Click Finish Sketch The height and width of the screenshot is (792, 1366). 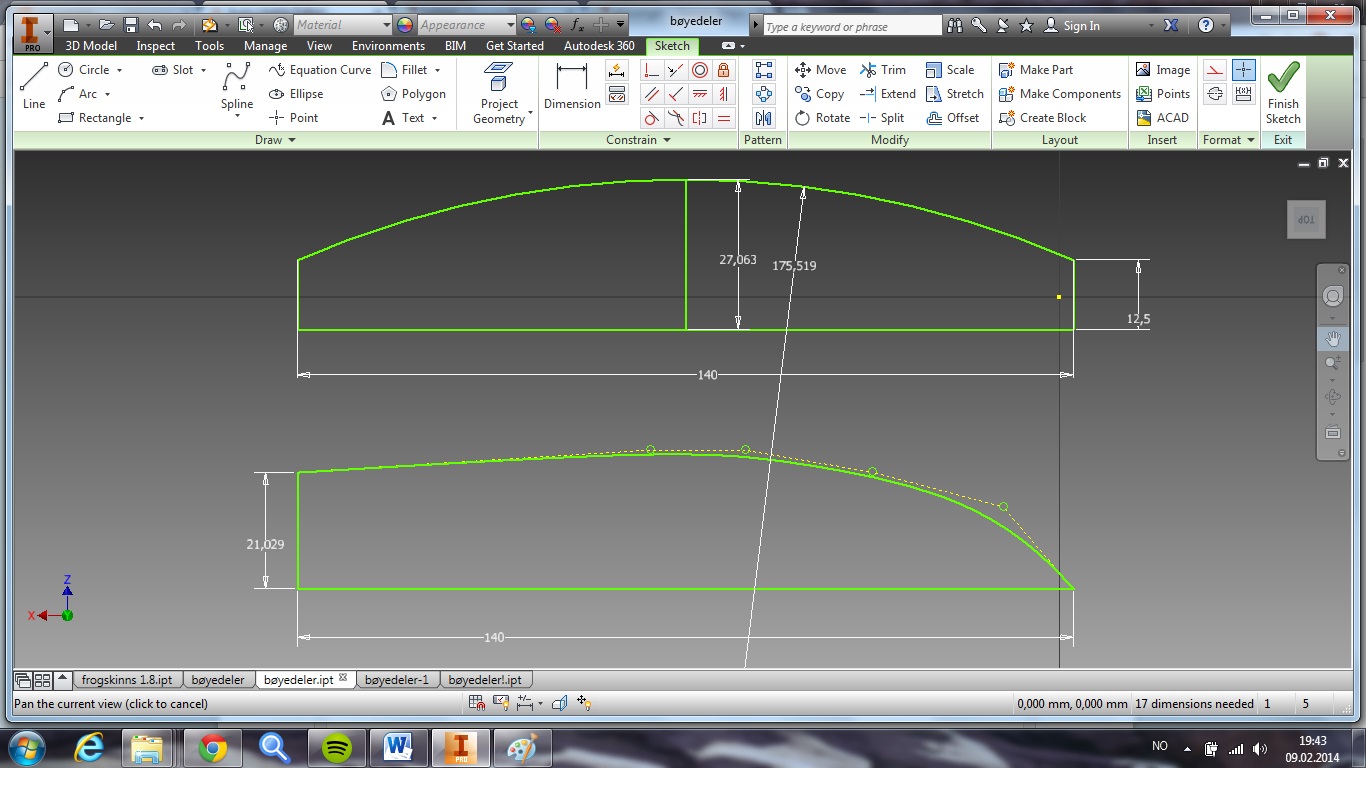tap(1283, 93)
